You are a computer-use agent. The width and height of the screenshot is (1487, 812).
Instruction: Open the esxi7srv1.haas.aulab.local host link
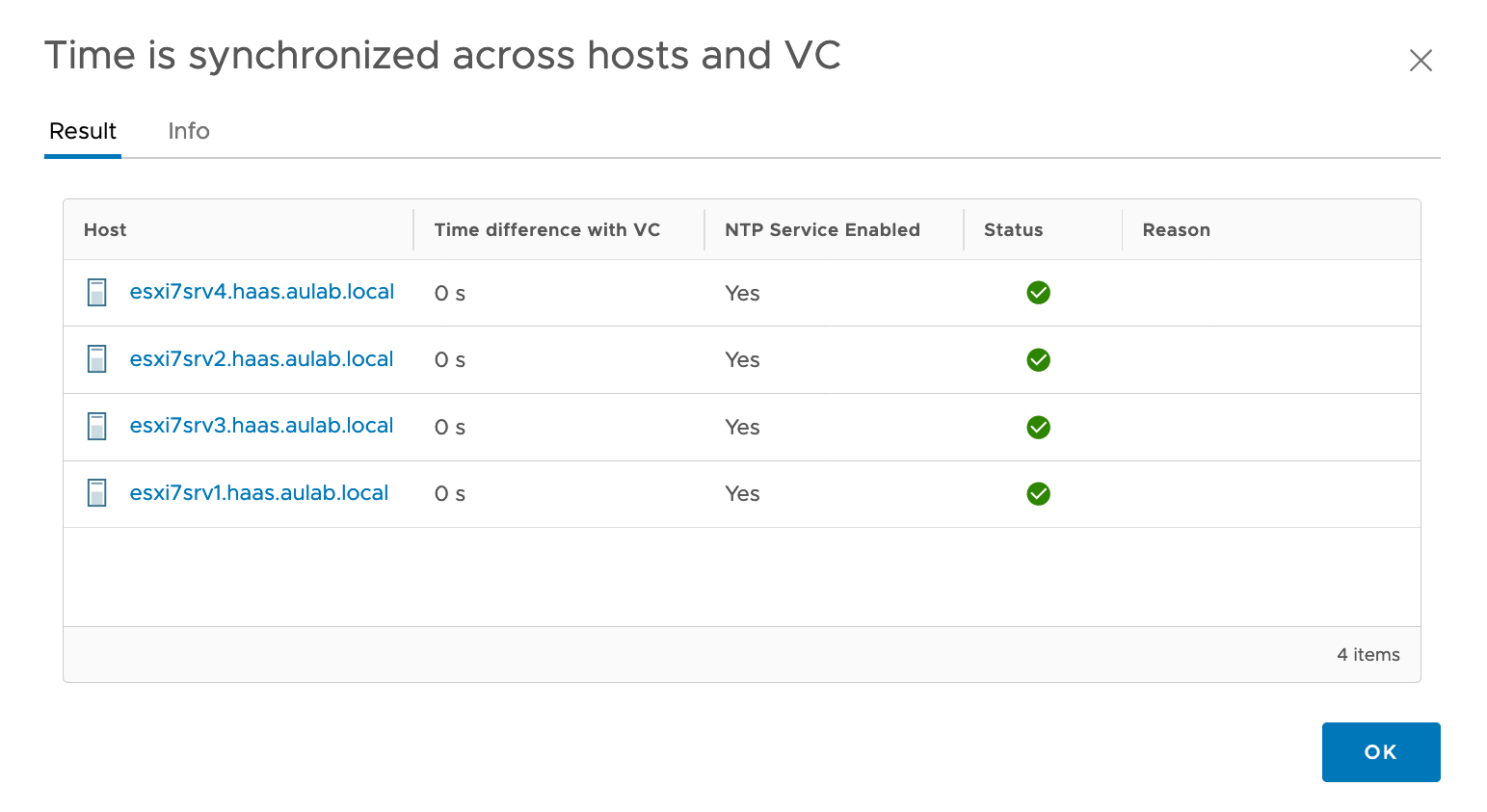[259, 493]
